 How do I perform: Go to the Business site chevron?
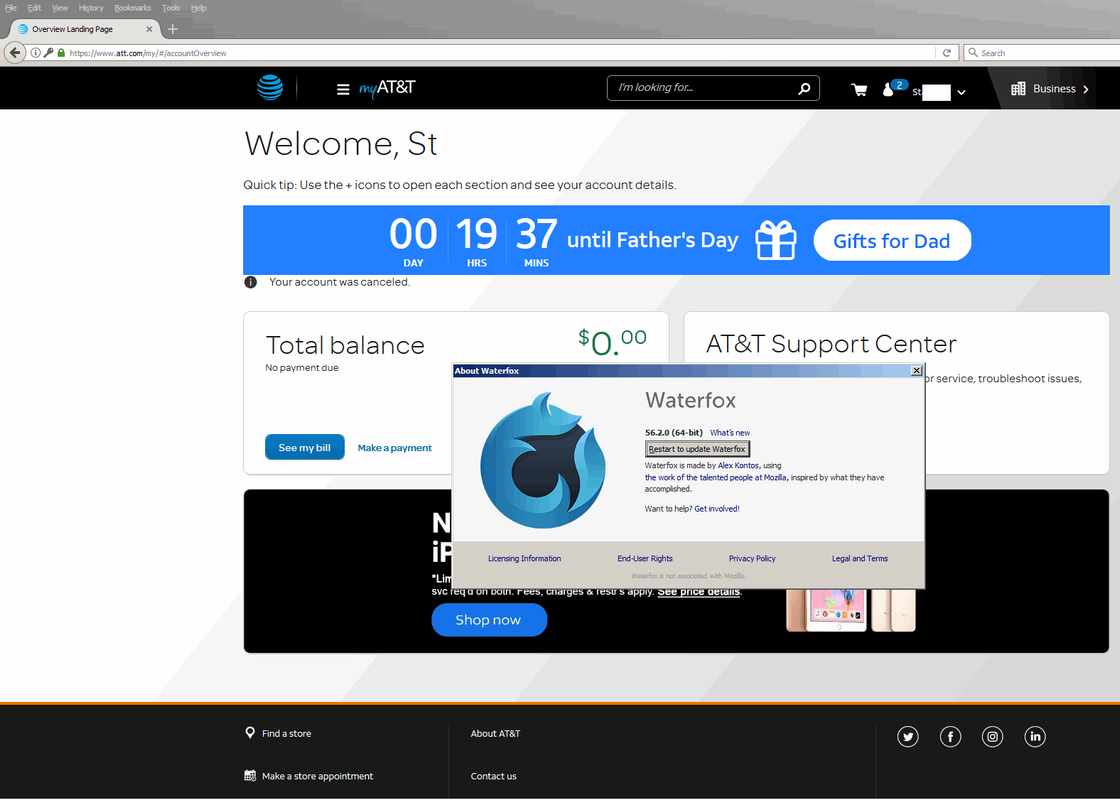1086,89
